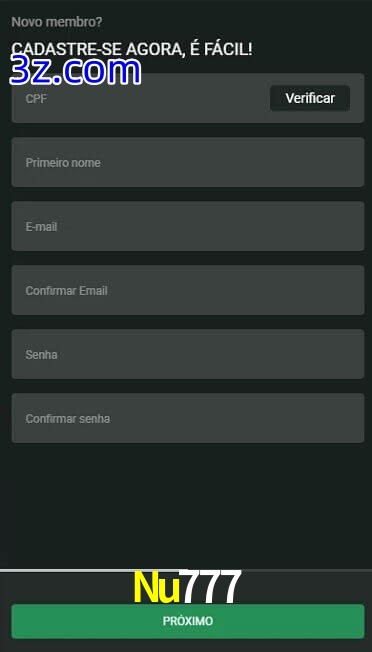Image resolution: width=372 pixels, height=652 pixels.
Task: Click the filled portion of progress bar
Action: pyautogui.click(x=91, y=570)
